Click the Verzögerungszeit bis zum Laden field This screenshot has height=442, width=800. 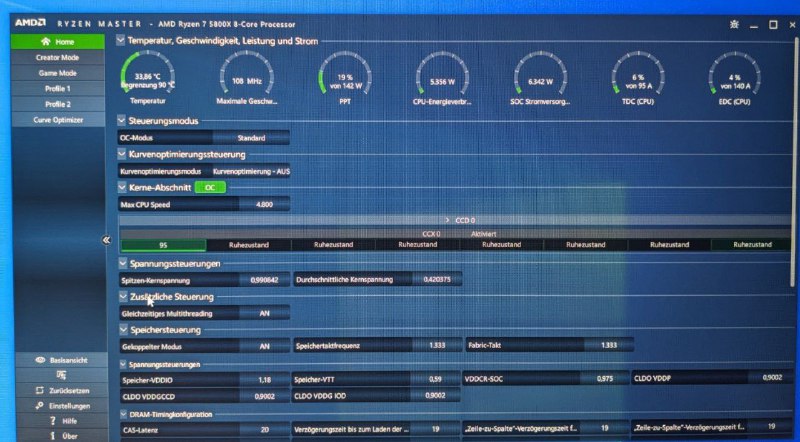point(376,429)
